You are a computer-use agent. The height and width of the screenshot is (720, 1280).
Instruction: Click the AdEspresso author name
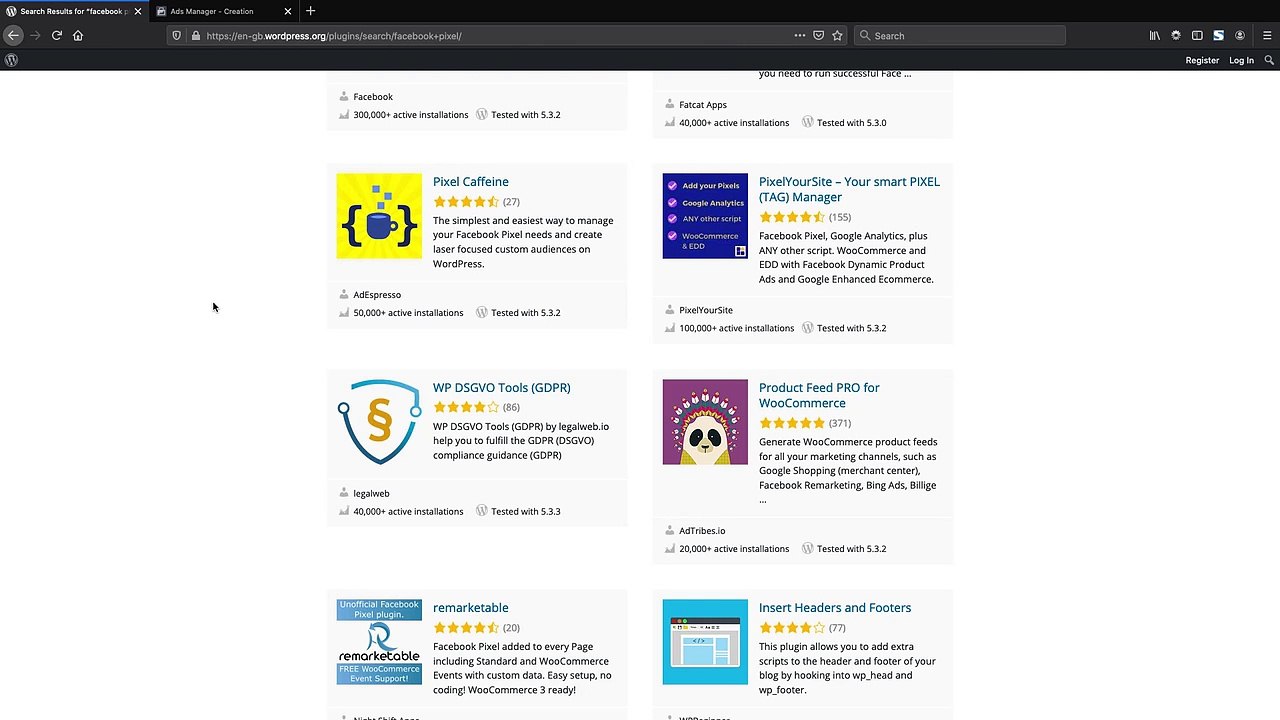coord(377,295)
